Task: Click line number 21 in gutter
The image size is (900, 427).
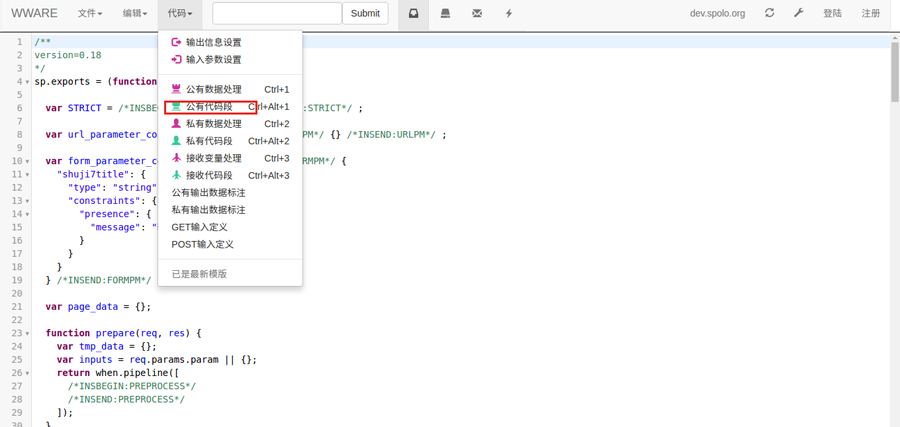Action: (17, 306)
